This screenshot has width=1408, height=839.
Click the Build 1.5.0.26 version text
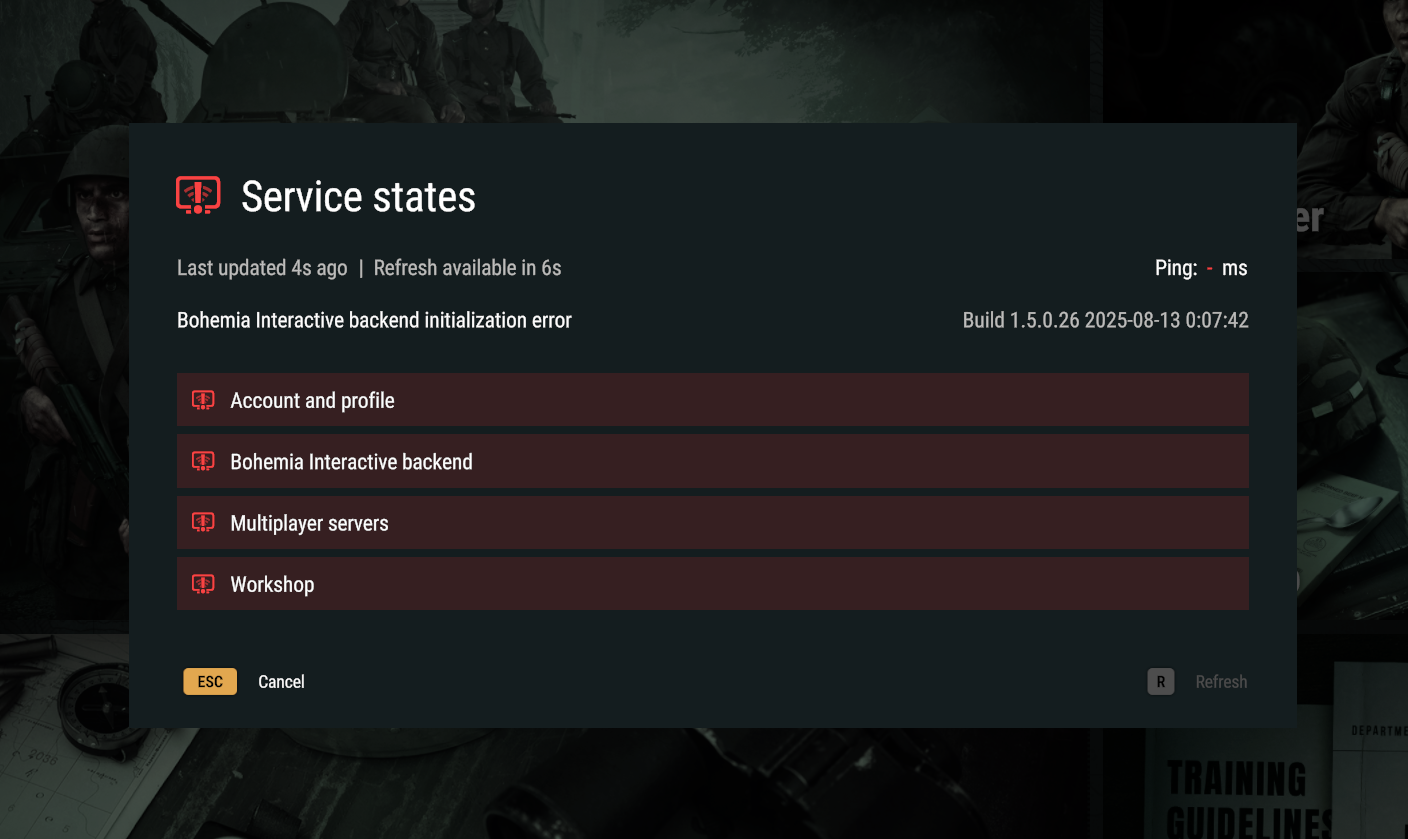click(1105, 321)
